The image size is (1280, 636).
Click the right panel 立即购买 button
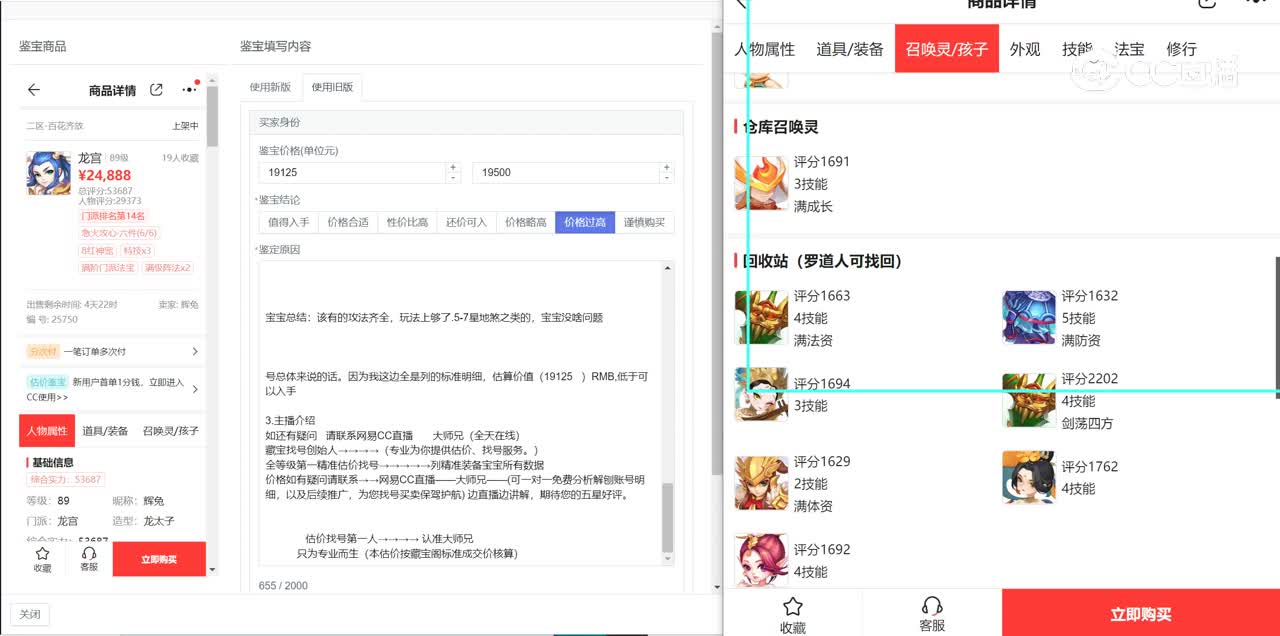(1140, 614)
